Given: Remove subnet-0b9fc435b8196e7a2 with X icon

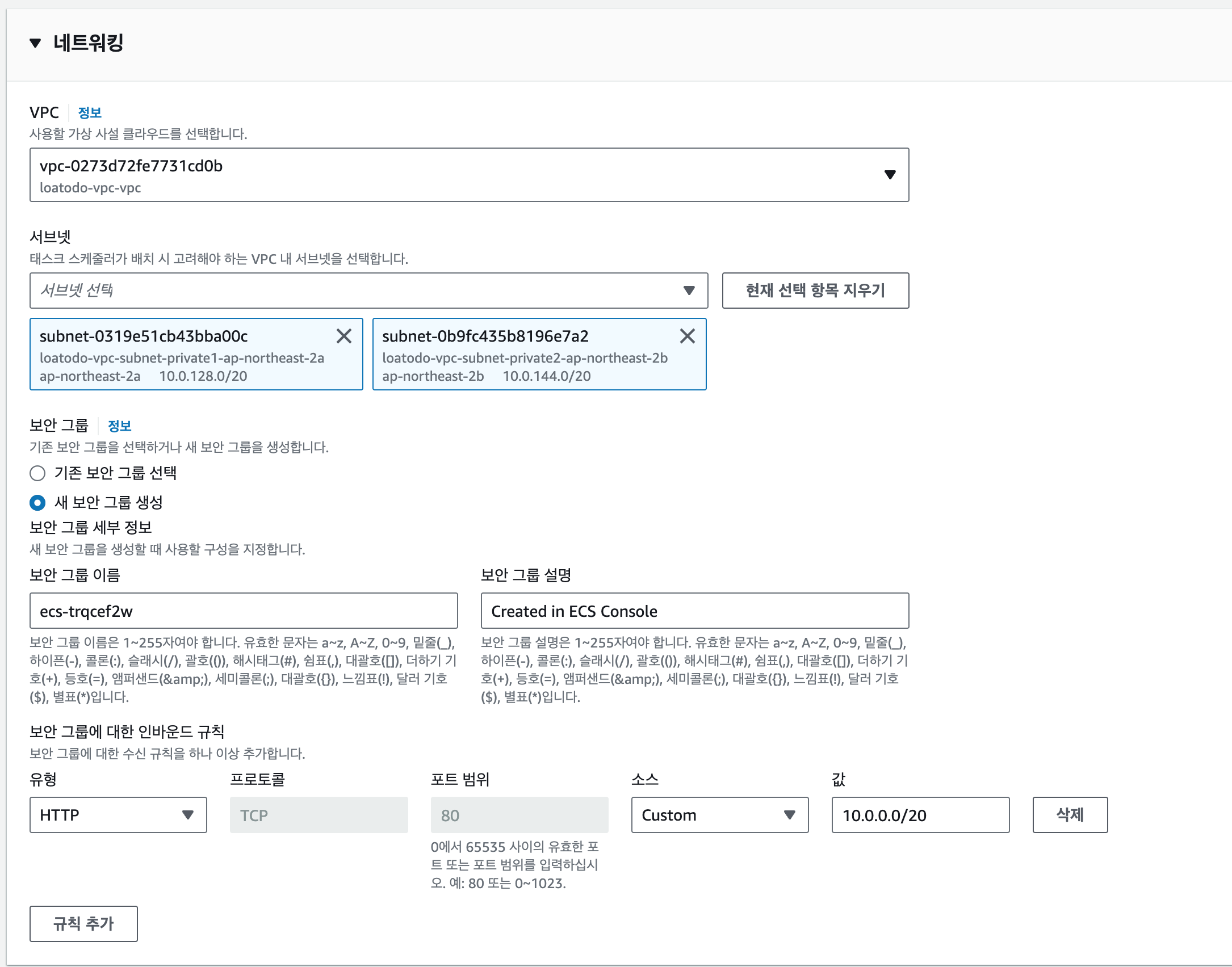Looking at the screenshot, I should (687, 336).
